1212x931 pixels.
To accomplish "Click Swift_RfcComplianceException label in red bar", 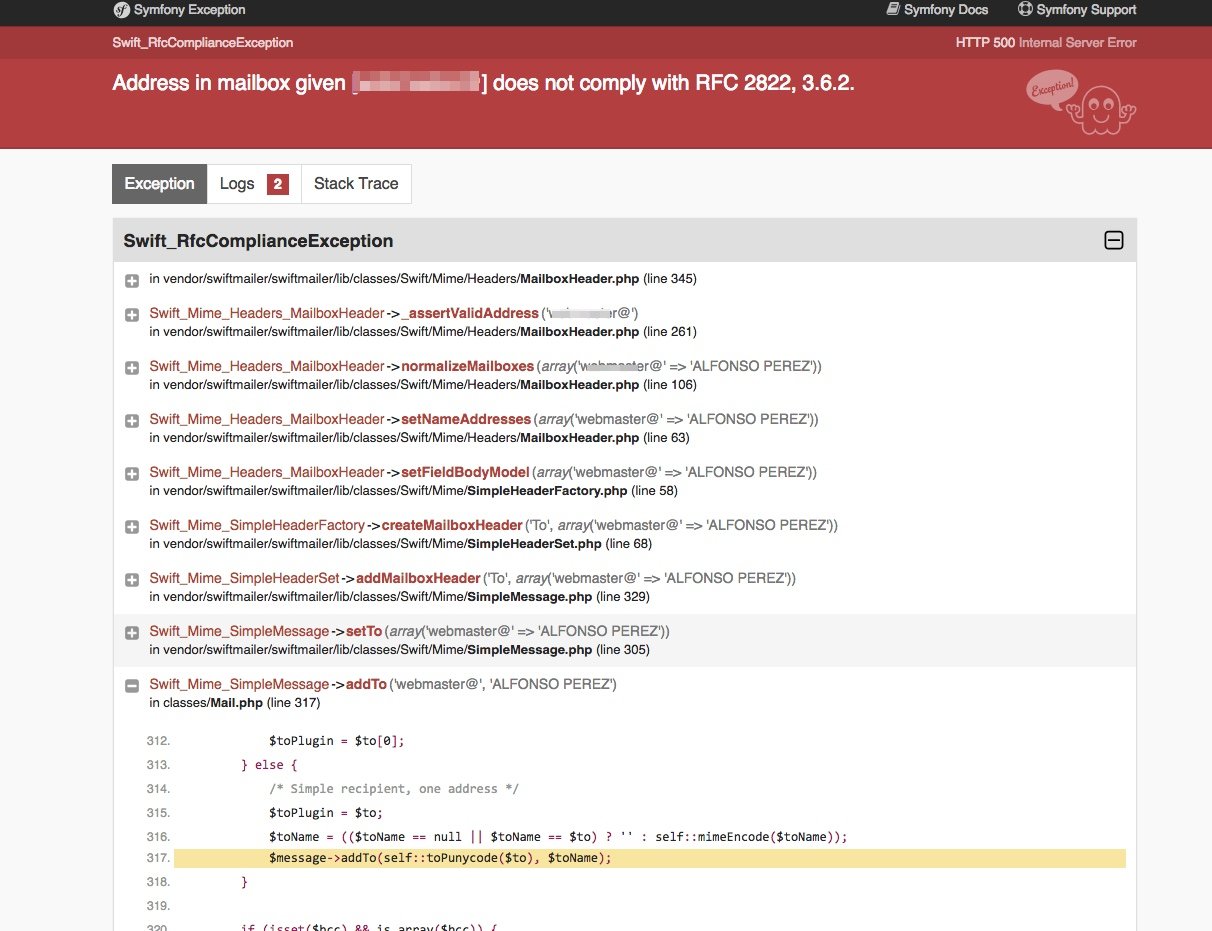I will click(x=203, y=43).
